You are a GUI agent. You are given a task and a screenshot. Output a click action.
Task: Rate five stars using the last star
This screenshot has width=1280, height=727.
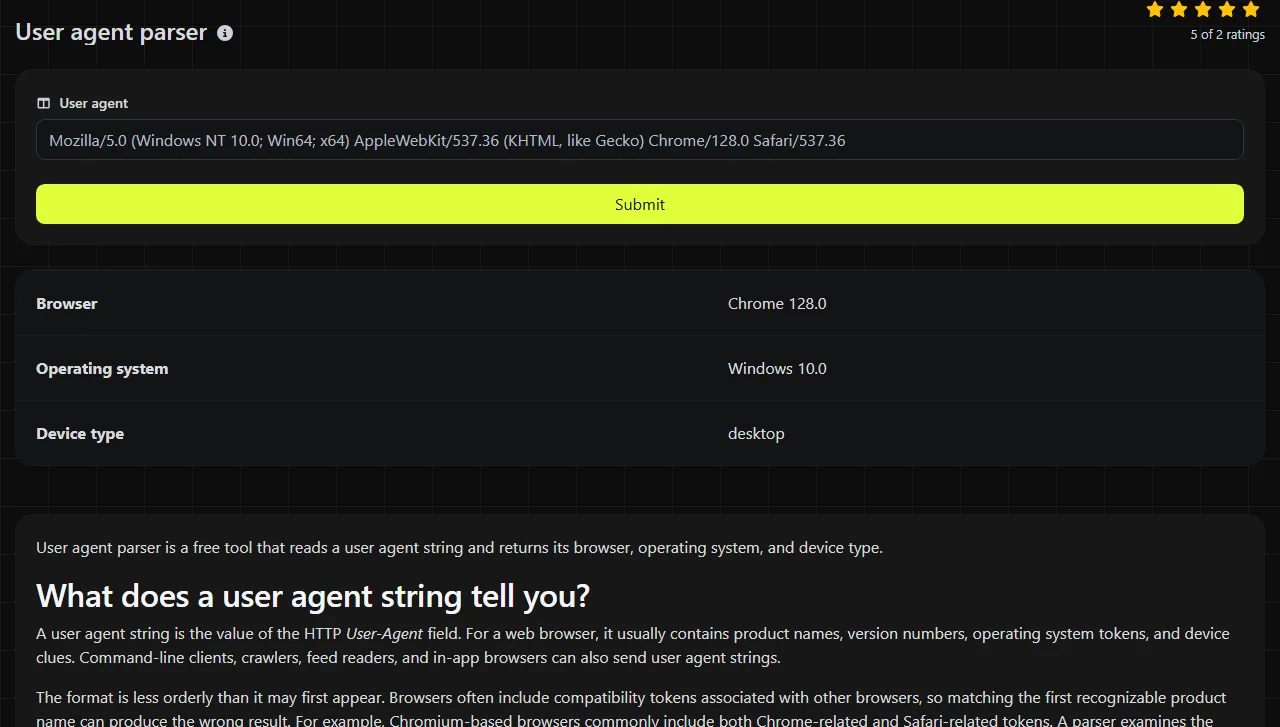tap(1251, 10)
